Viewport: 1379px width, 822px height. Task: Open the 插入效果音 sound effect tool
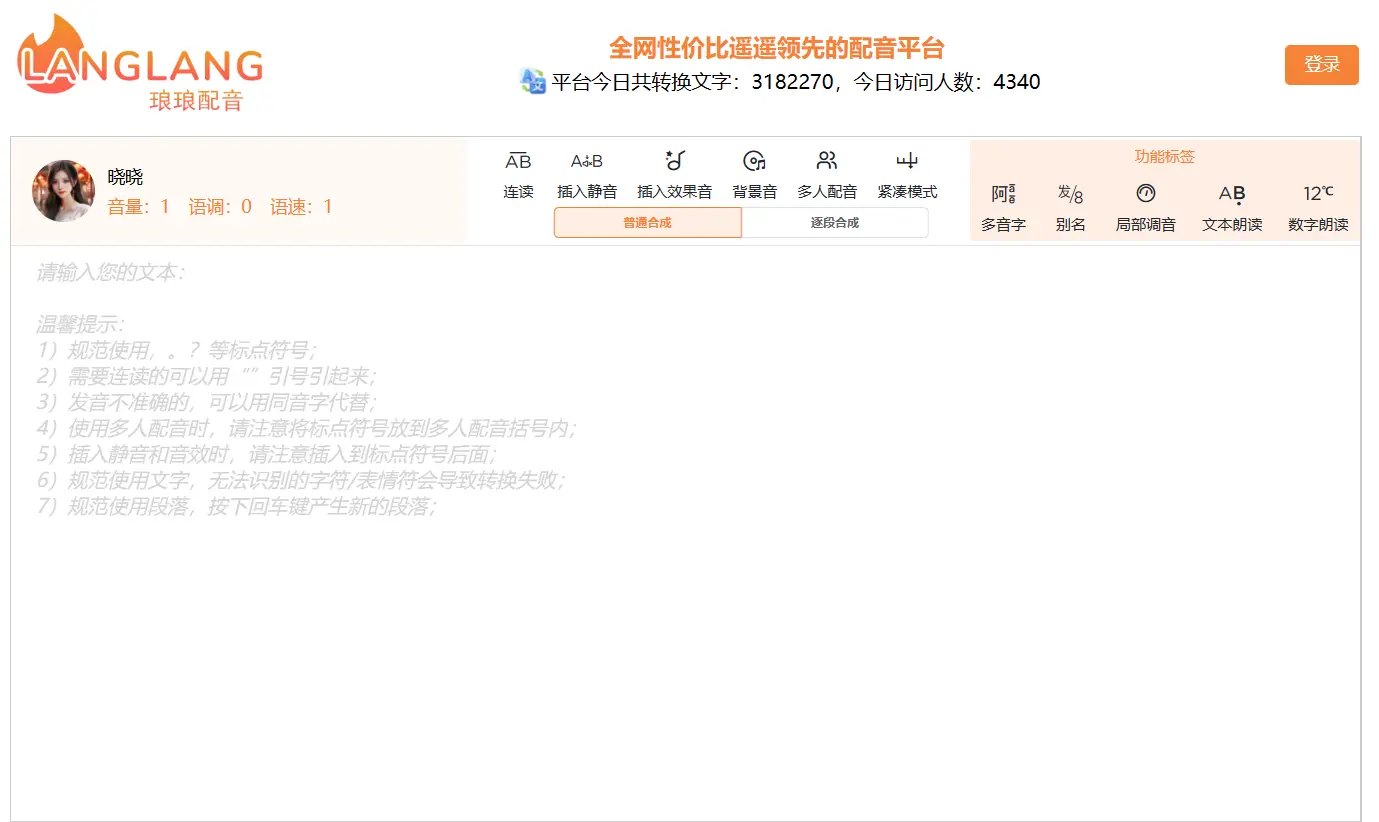[x=674, y=161]
